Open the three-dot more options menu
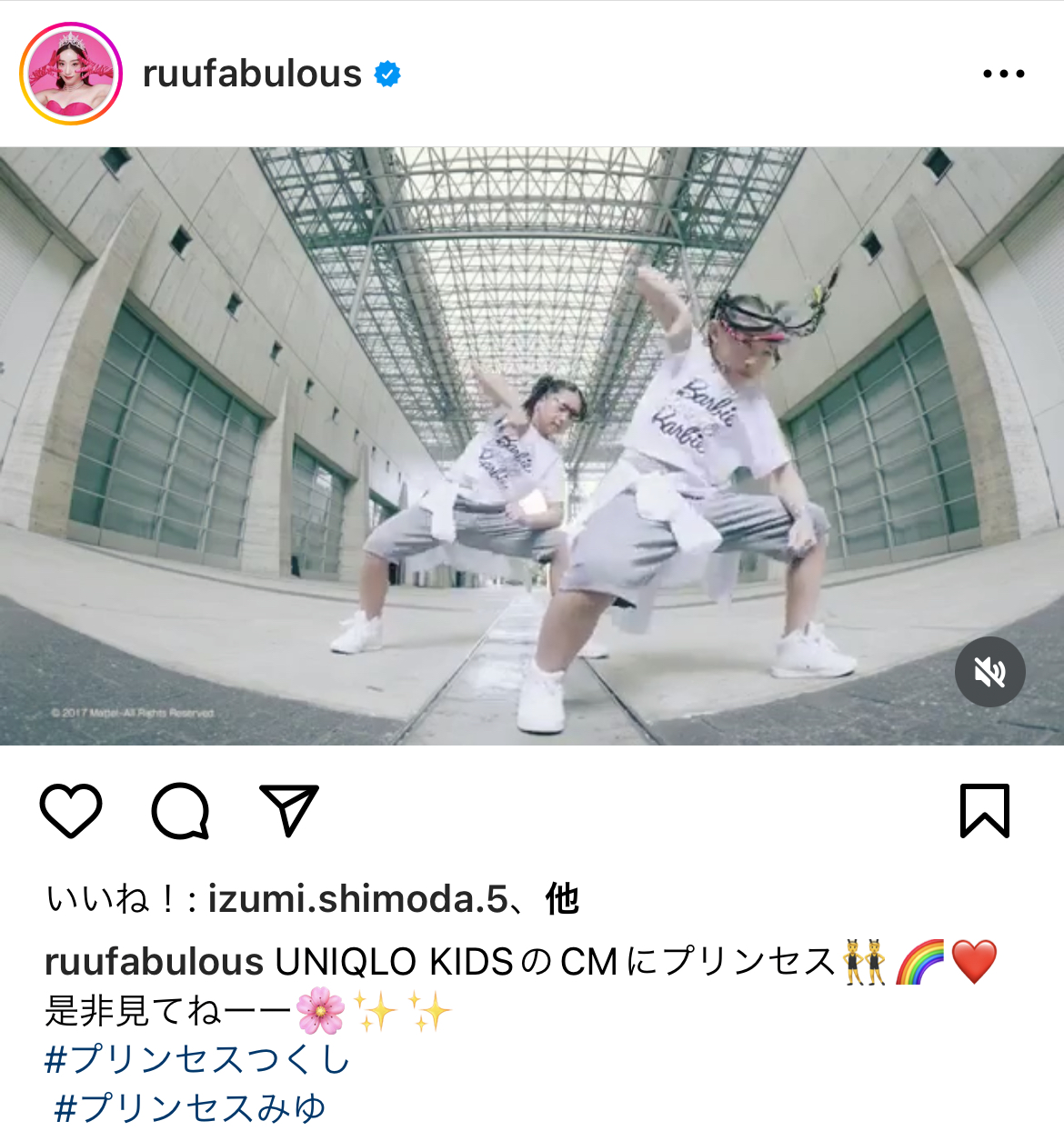The image size is (1064, 1131). pos(1004,74)
